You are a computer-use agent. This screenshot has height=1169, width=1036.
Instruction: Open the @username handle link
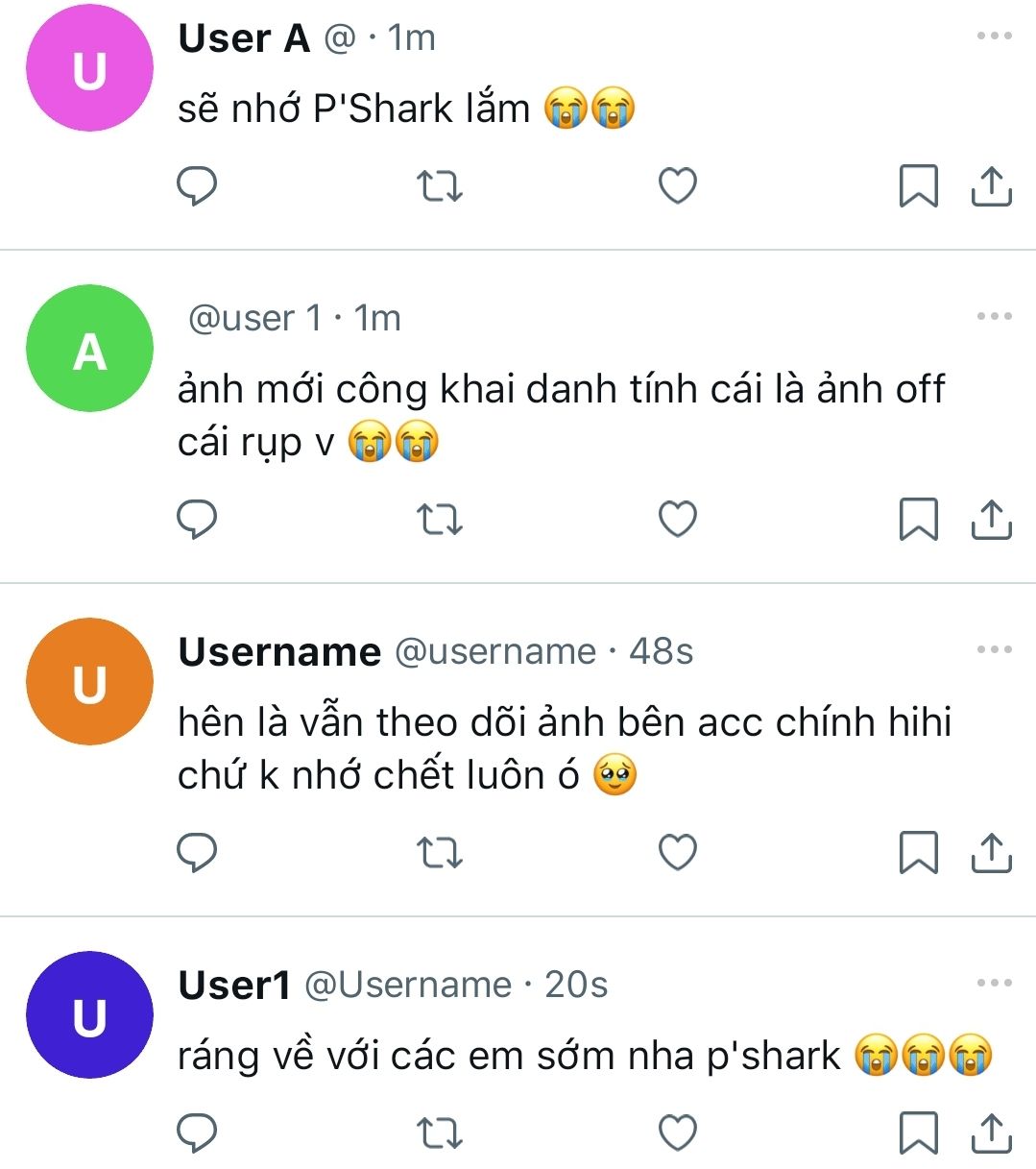[495, 652]
